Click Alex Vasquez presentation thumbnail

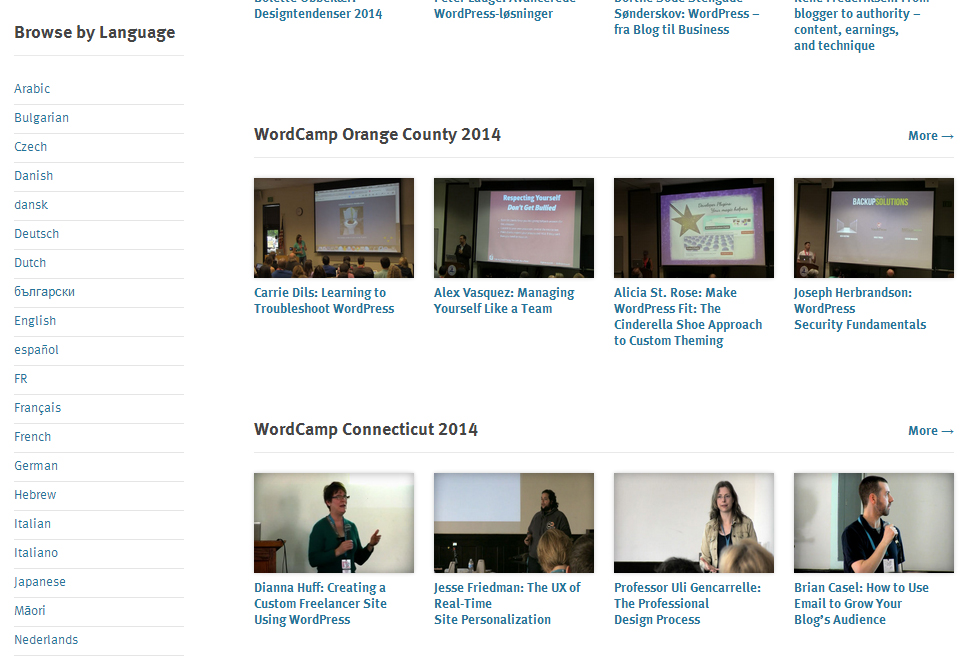click(x=513, y=228)
